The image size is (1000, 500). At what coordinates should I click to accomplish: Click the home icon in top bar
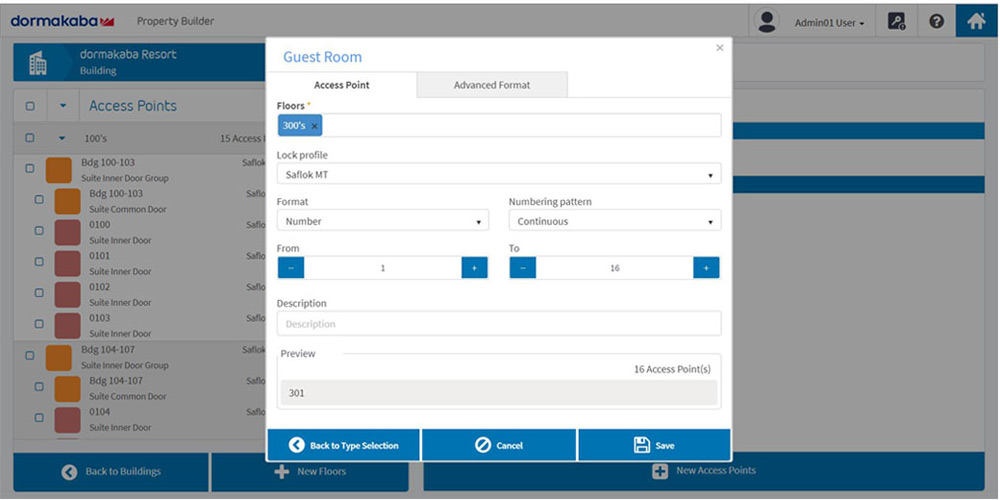(x=976, y=21)
